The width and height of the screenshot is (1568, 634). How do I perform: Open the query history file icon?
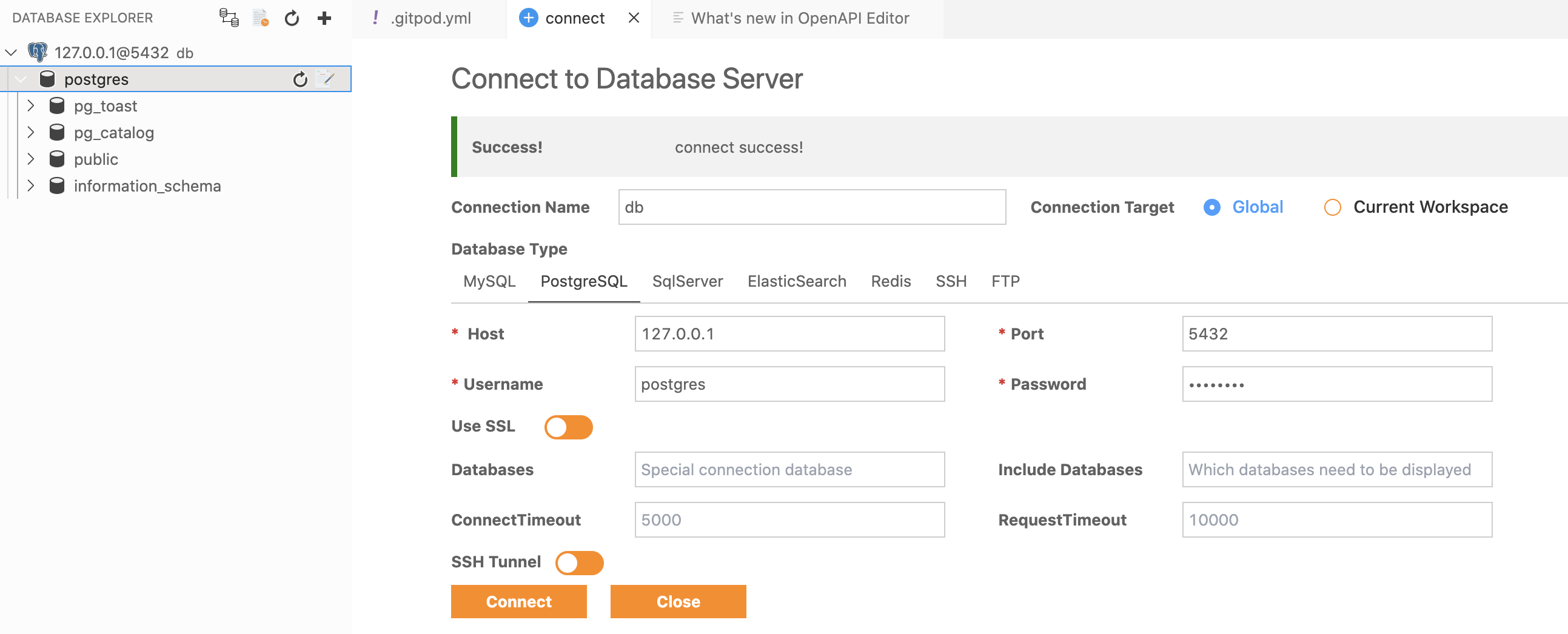(x=261, y=18)
